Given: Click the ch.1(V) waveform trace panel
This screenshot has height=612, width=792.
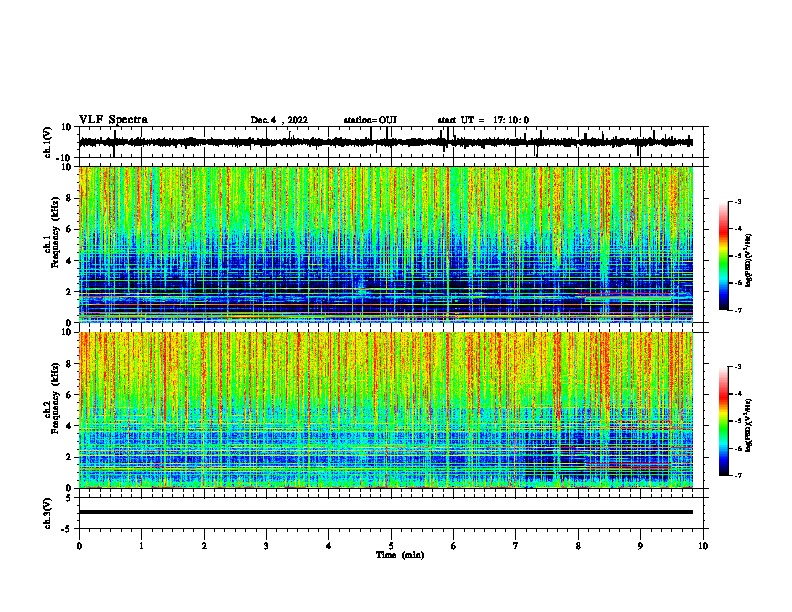Looking at the screenshot, I should [x=391, y=142].
